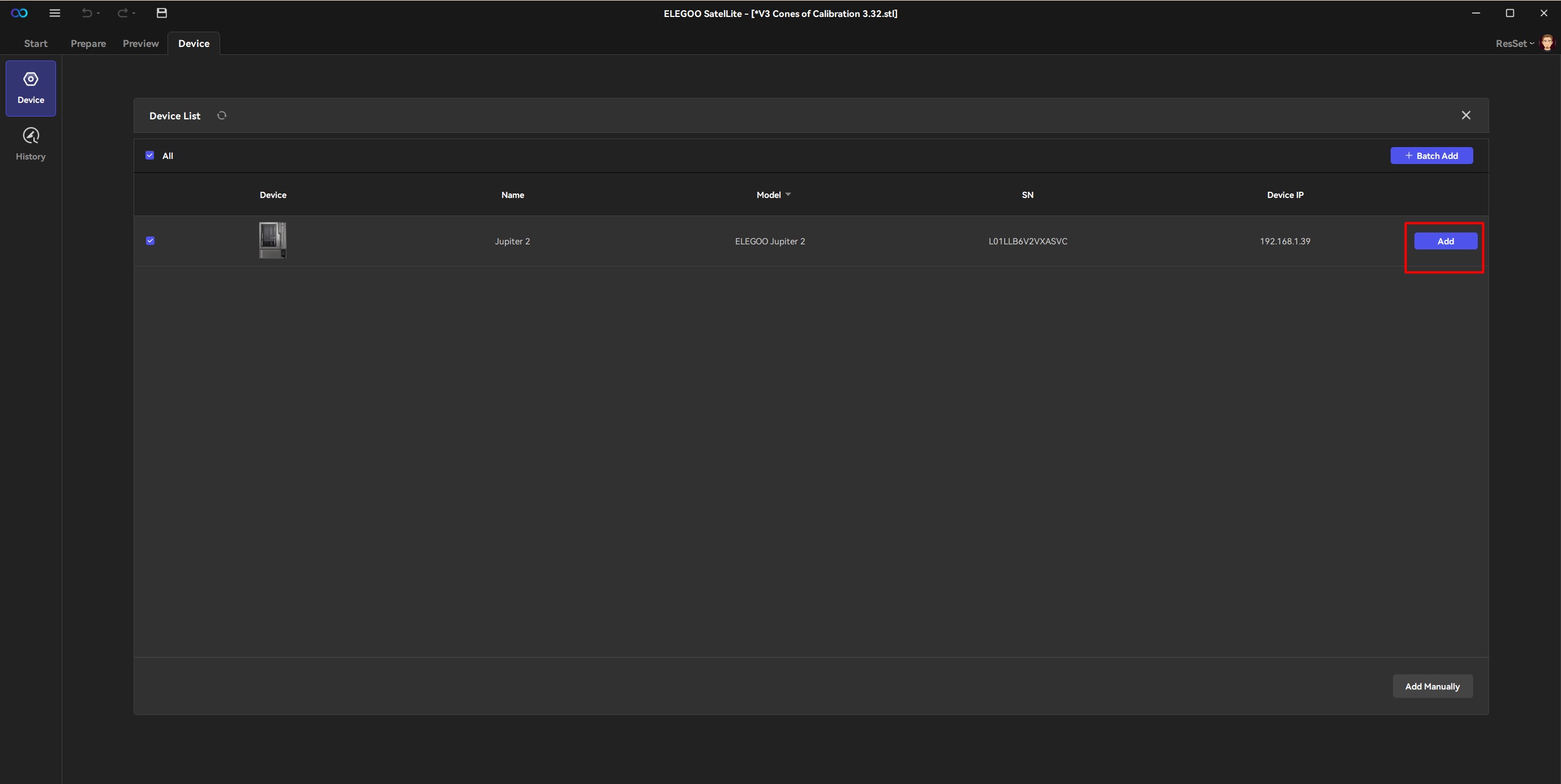The width and height of the screenshot is (1561, 784).
Task: Expand the undo history dropdown arrow
Action: click(x=98, y=14)
